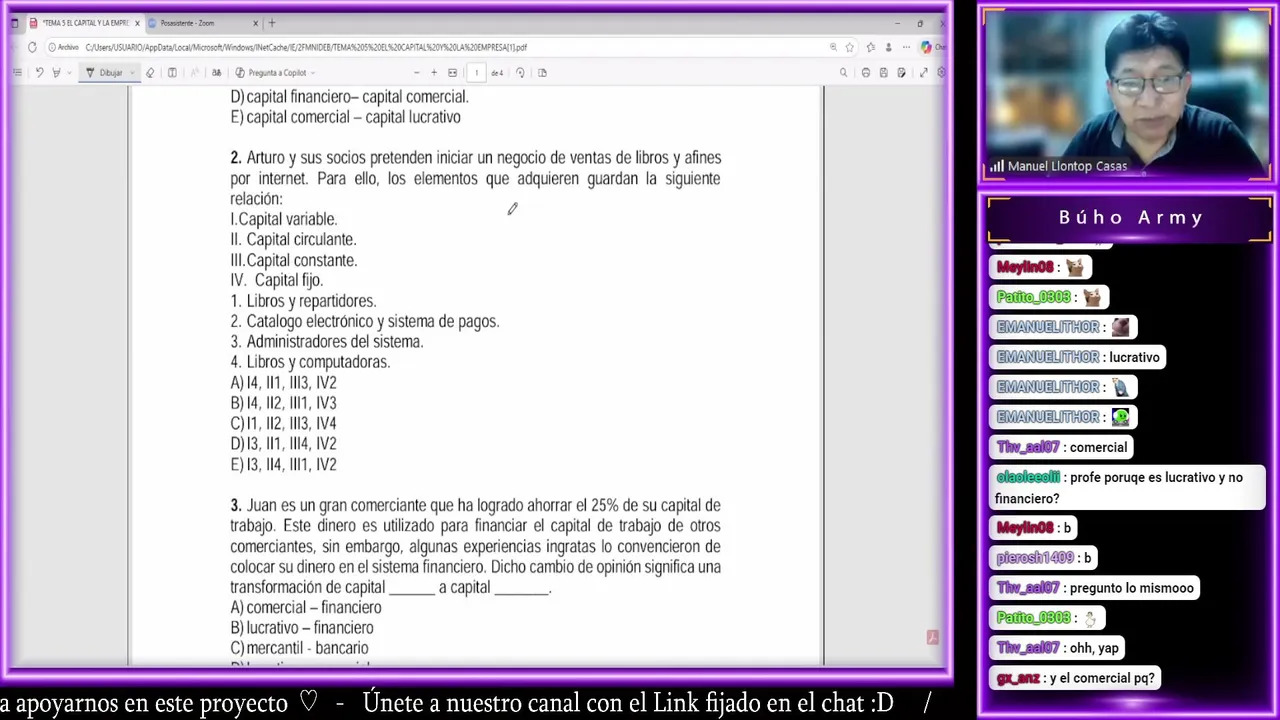Click the fit to width icon
The image size is (1280, 720).
452,72
